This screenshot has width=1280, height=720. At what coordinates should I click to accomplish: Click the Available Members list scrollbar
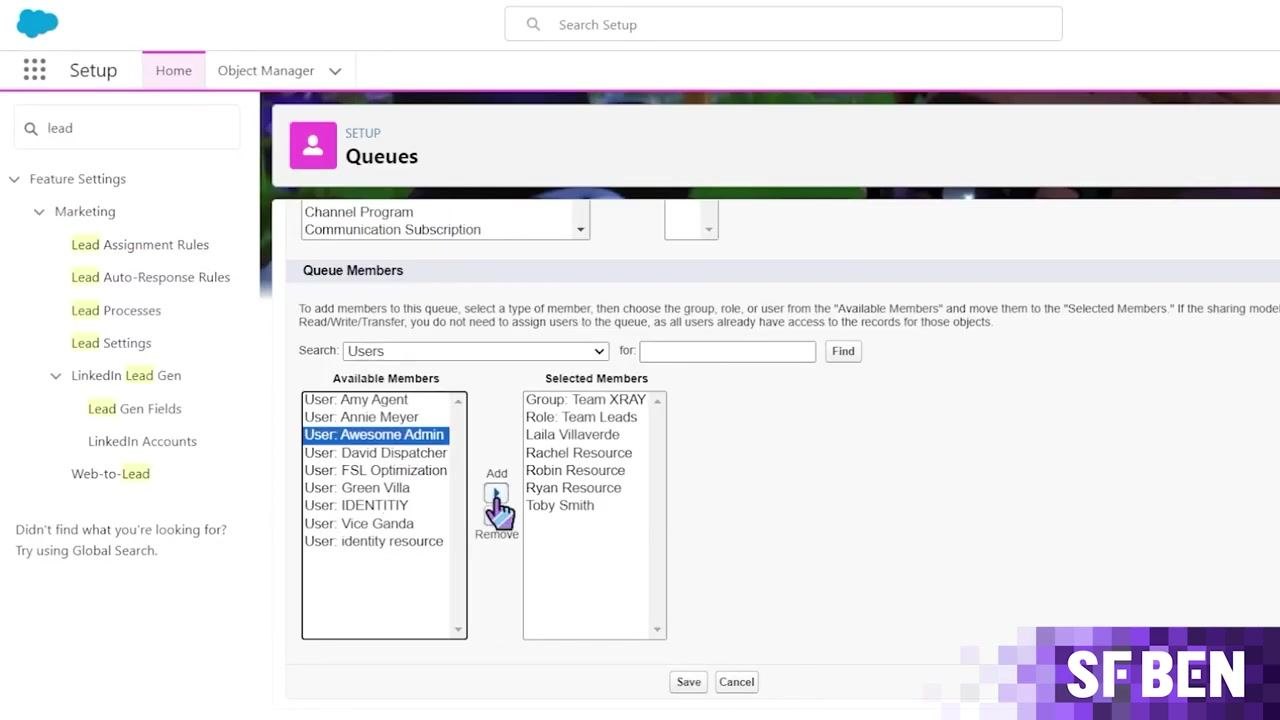click(459, 515)
